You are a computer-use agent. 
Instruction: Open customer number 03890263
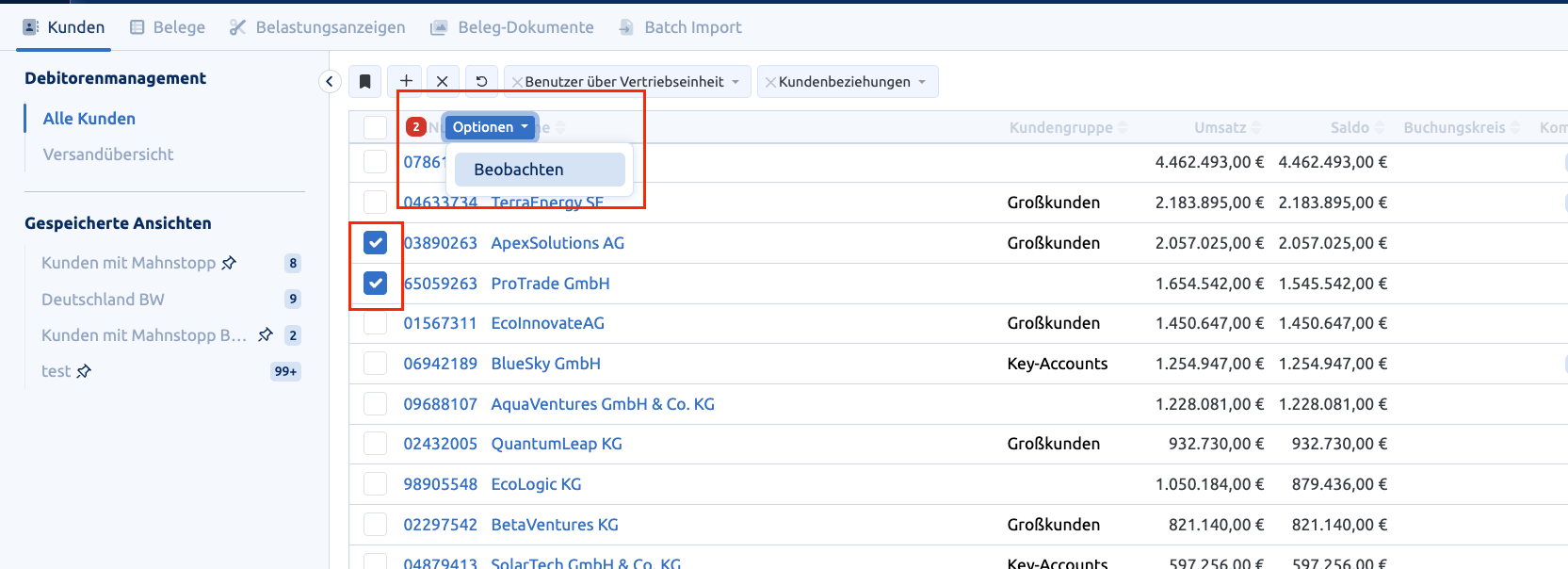click(441, 243)
